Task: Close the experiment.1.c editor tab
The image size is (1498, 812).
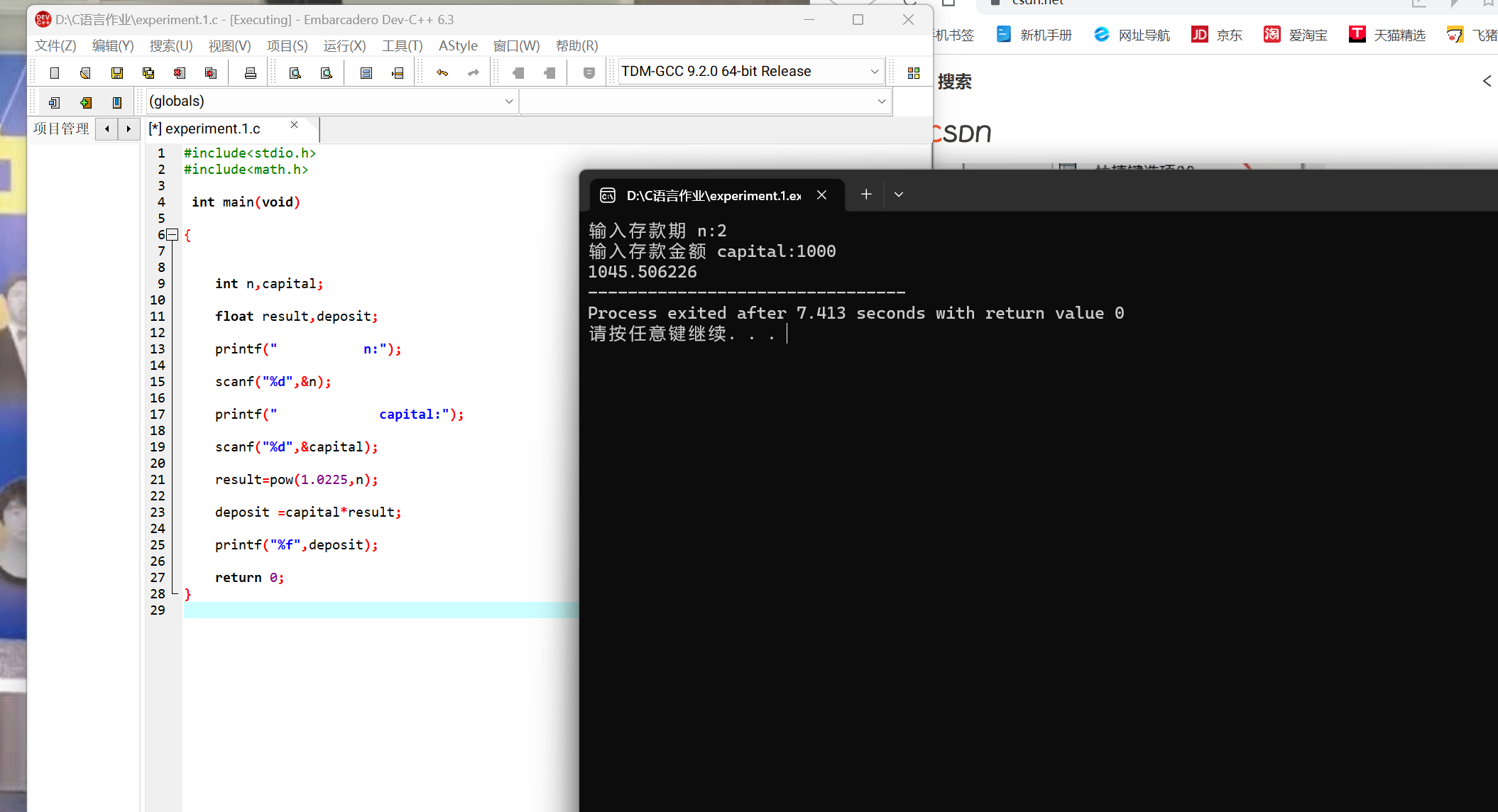Action: coord(295,125)
